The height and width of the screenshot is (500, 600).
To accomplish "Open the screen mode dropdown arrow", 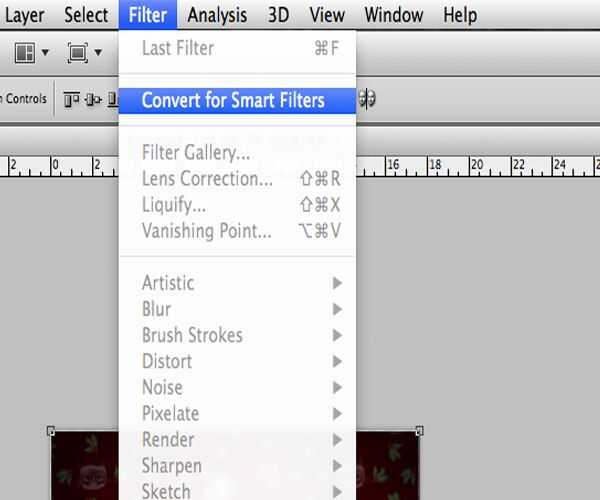I will (x=98, y=51).
